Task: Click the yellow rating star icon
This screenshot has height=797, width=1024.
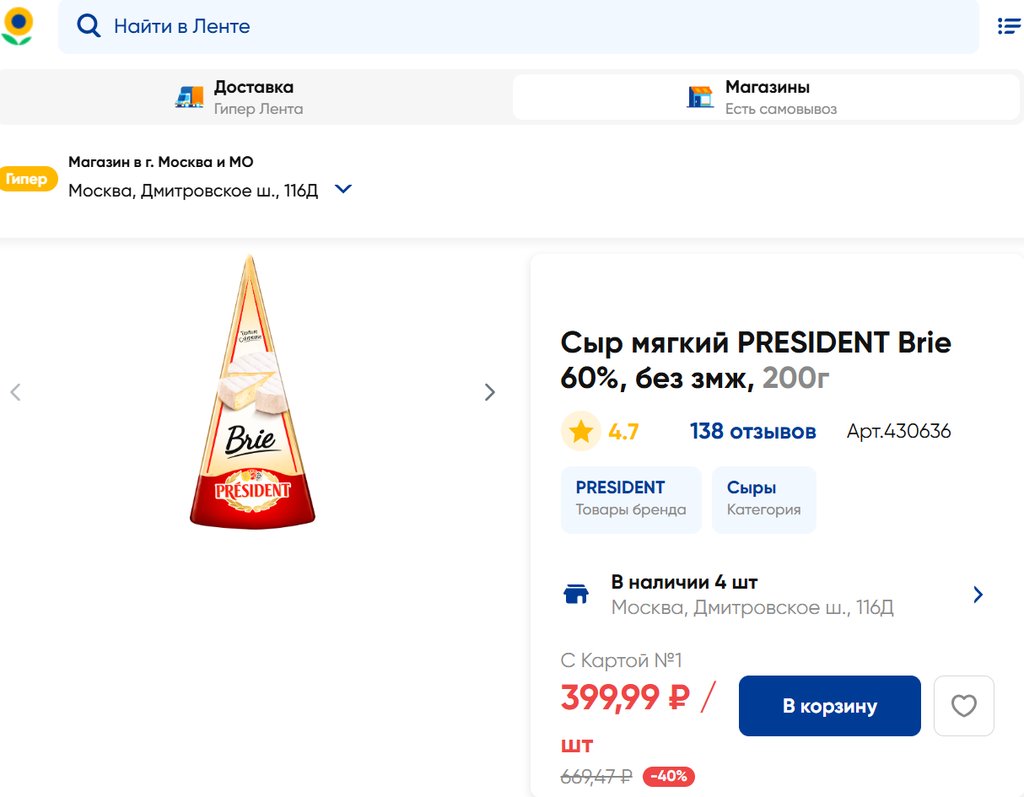Action: (581, 432)
